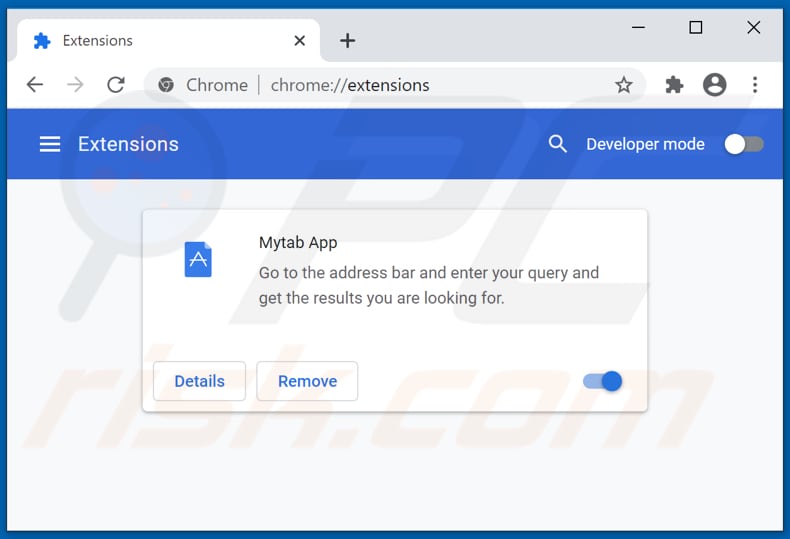This screenshot has width=790, height=539.
Task: Open the Extensions hamburger side menu
Action: pos(50,144)
